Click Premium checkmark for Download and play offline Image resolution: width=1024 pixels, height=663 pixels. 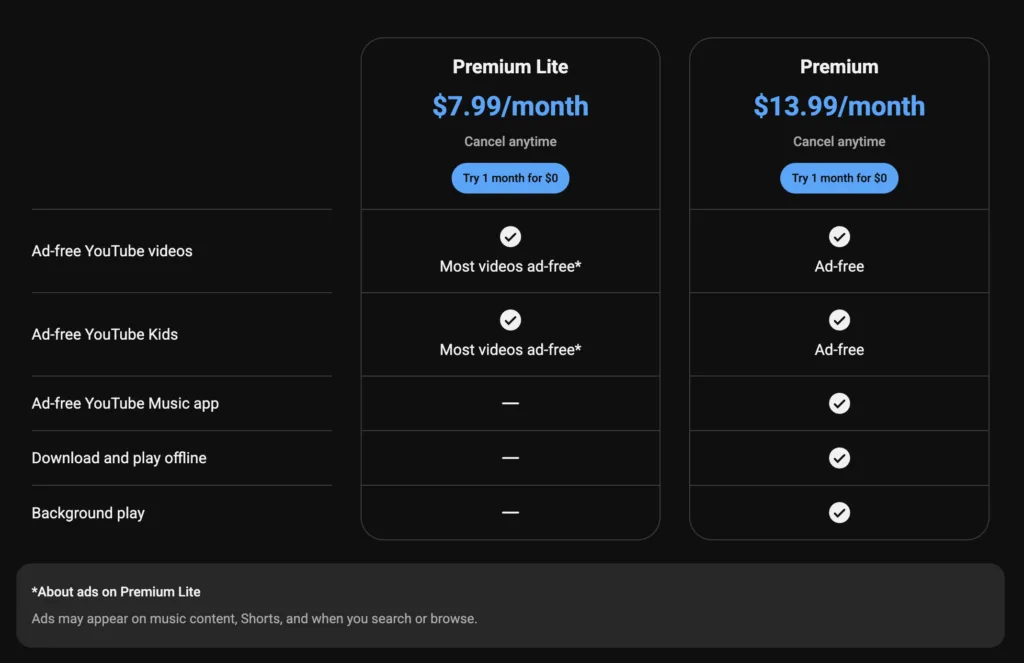coord(839,458)
